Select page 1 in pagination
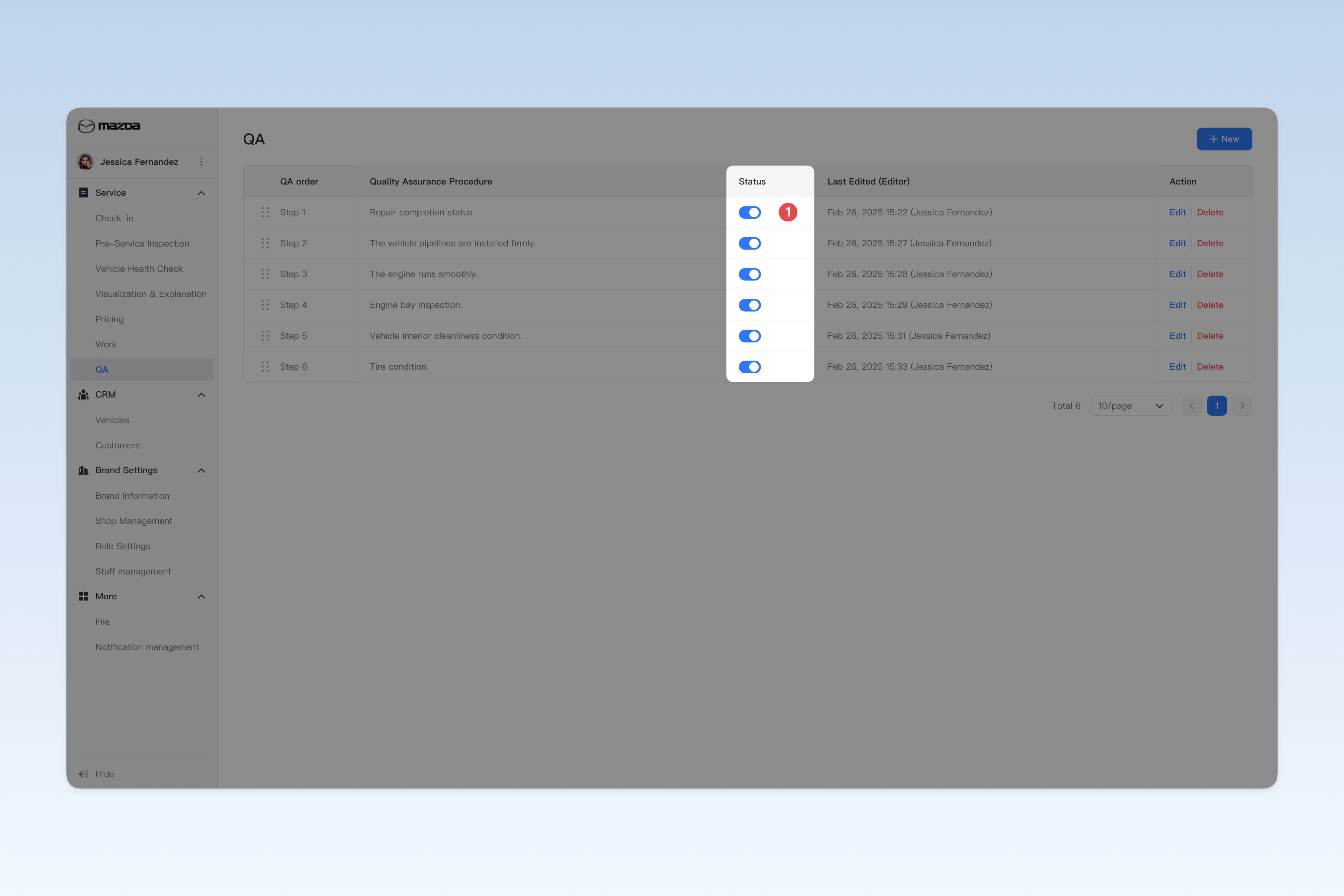The height and width of the screenshot is (896, 1344). pos(1217,406)
